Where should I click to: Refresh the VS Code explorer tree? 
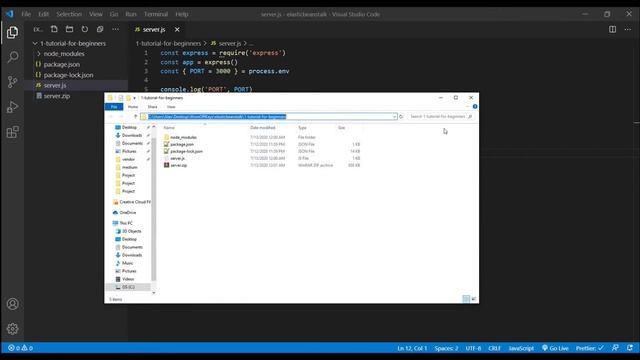click(84, 29)
